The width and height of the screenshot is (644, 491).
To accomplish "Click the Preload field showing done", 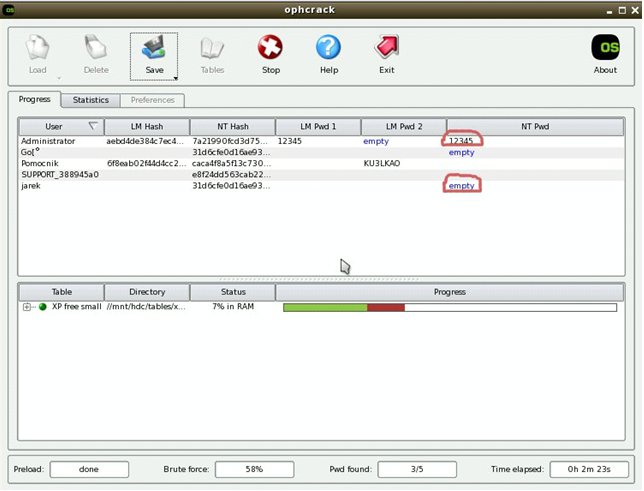I will coord(89,469).
